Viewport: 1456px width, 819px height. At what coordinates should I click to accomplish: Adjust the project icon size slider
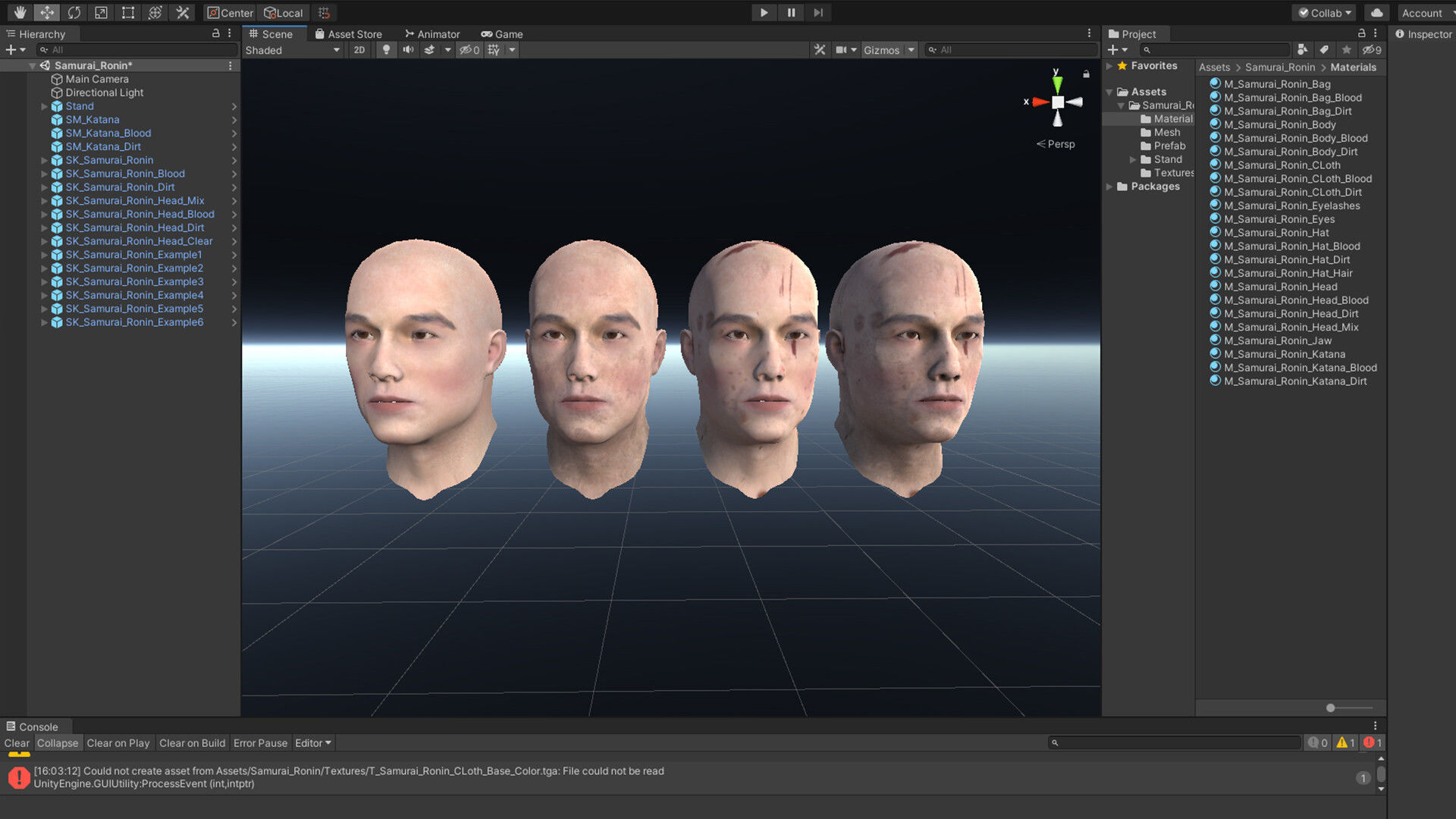click(1330, 708)
